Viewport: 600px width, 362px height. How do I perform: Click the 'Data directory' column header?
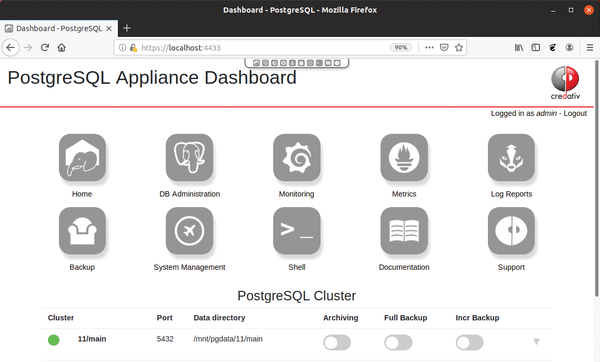[x=219, y=318]
